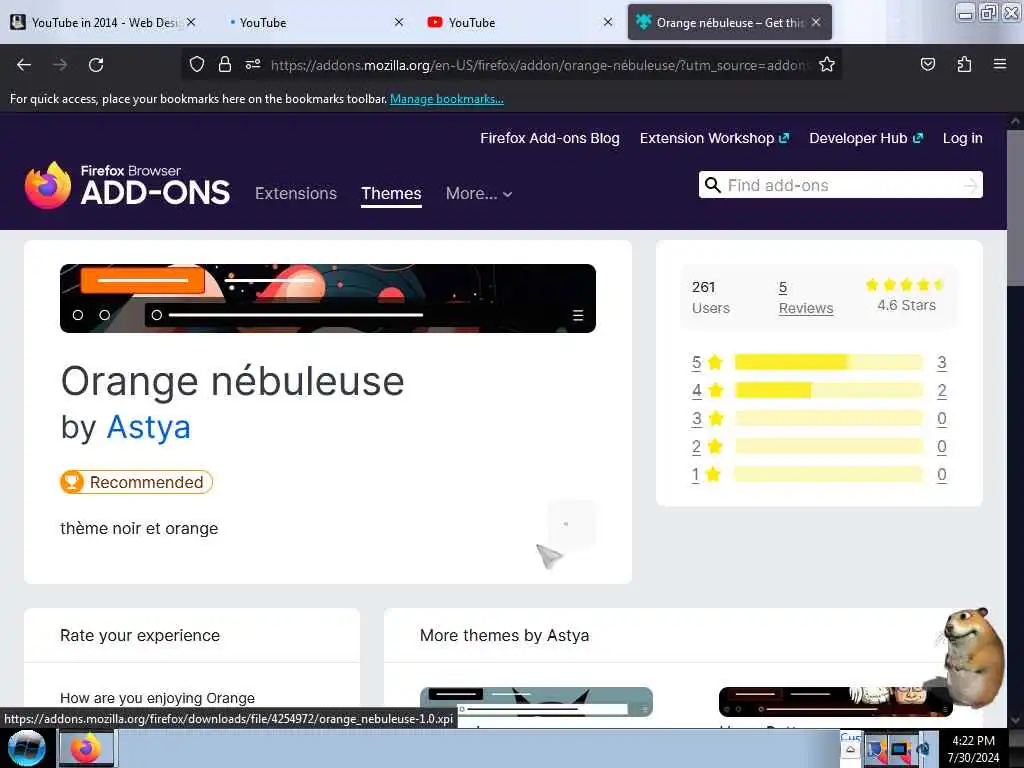Click Firefox taskbar icon
The height and width of the screenshot is (768, 1024).
point(86,748)
